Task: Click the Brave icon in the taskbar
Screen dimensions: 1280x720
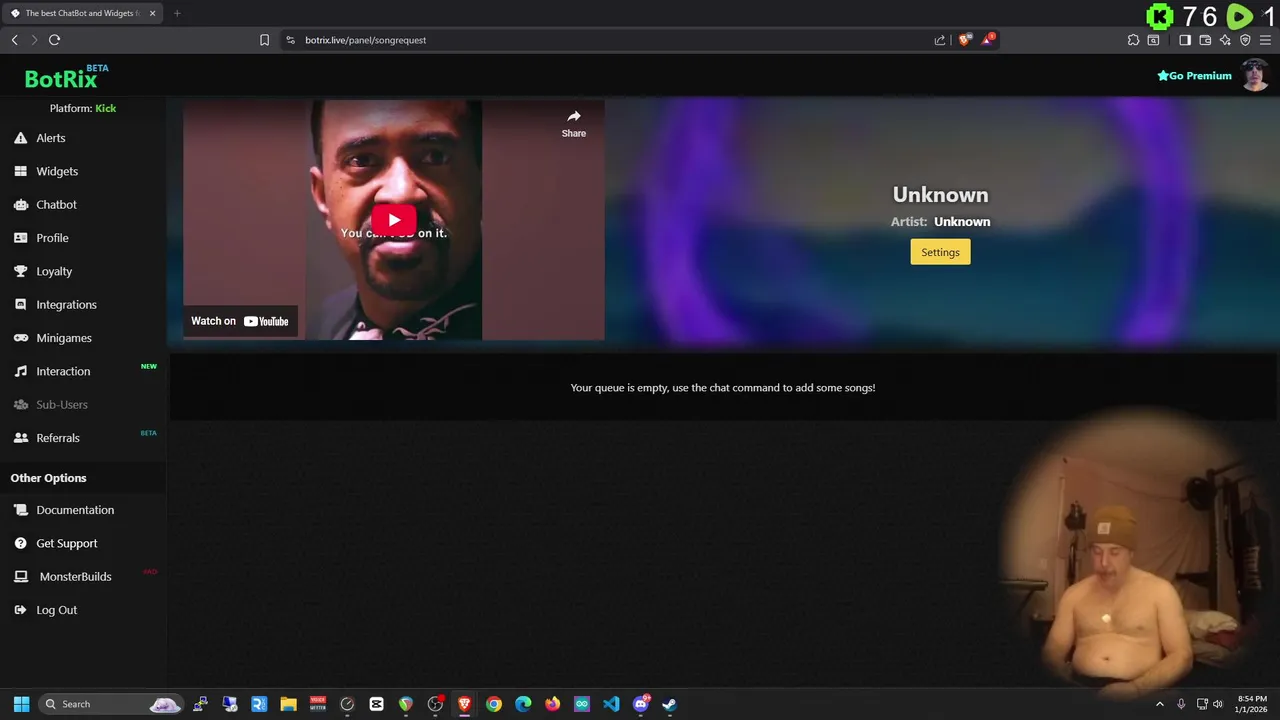Action: [x=464, y=704]
